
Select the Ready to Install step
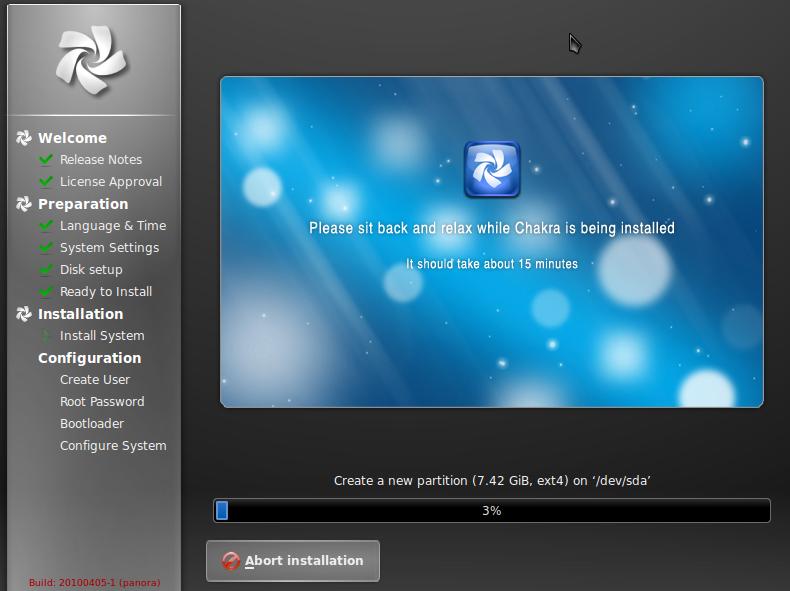coord(106,292)
